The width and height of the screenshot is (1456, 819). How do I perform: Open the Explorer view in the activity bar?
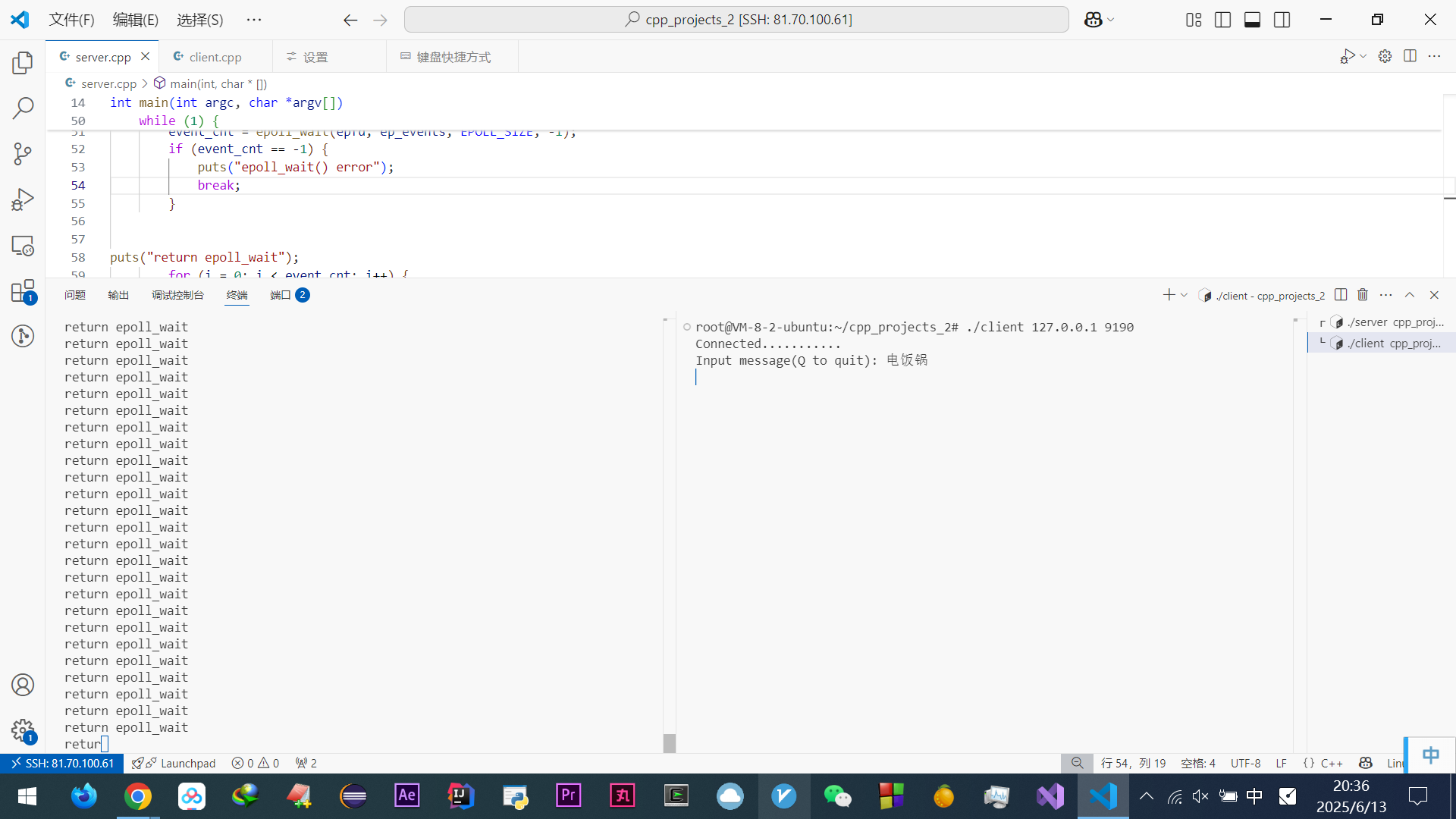coord(23,63)
